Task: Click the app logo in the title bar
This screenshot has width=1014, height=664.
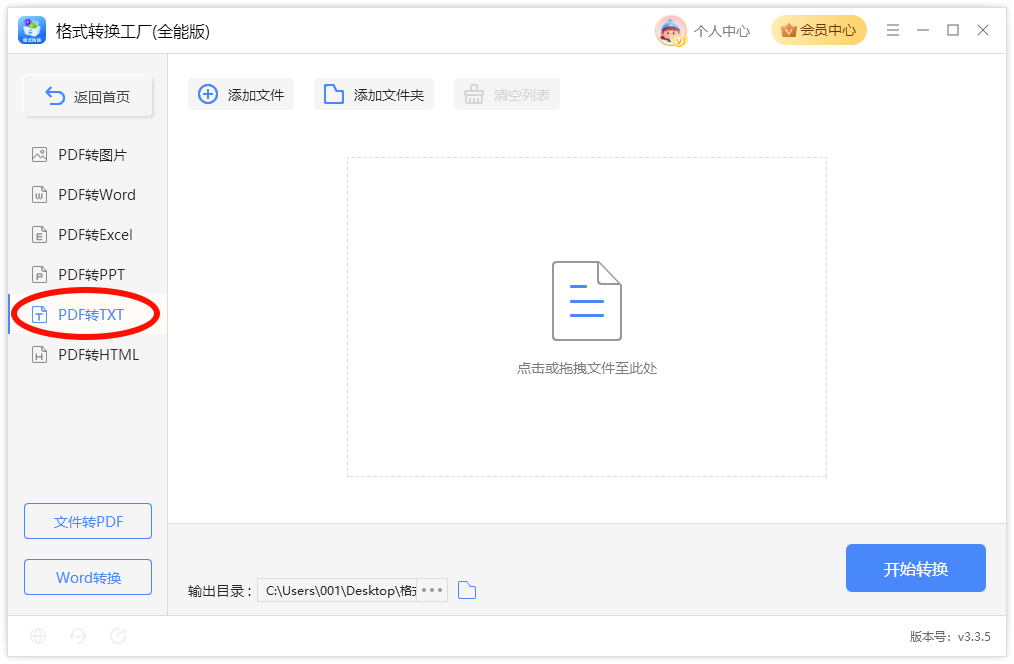Action: [x=32, y=30]
